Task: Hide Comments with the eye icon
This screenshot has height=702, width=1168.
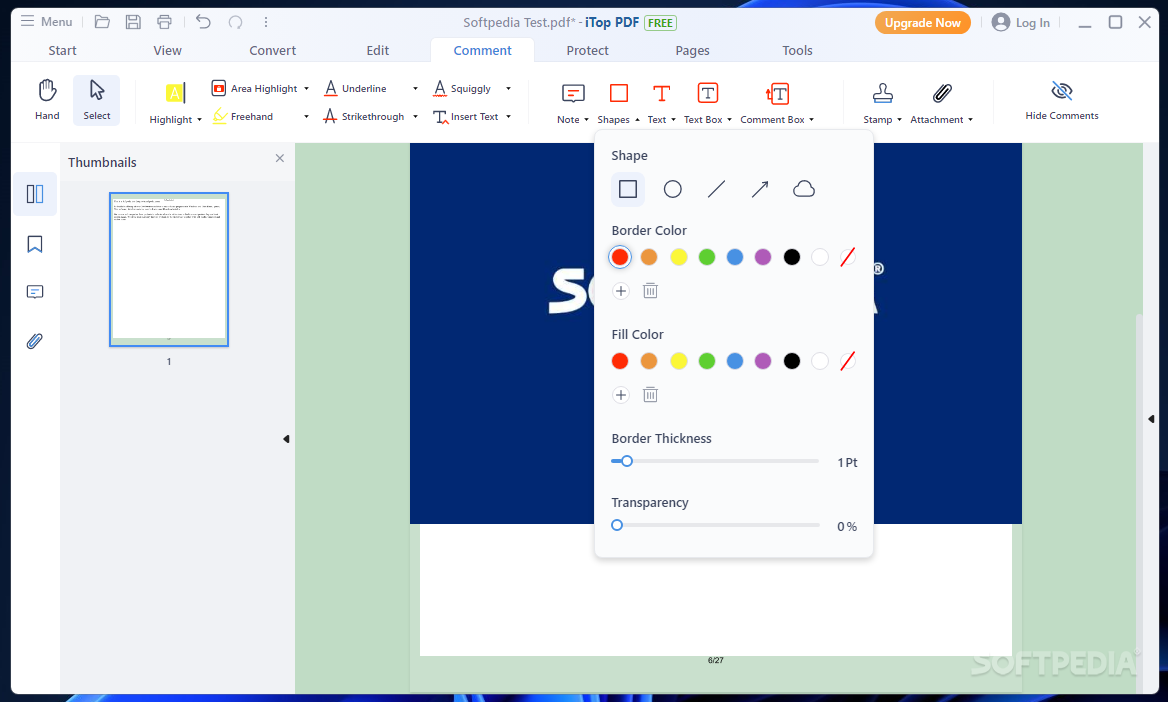Action: 1061,92
